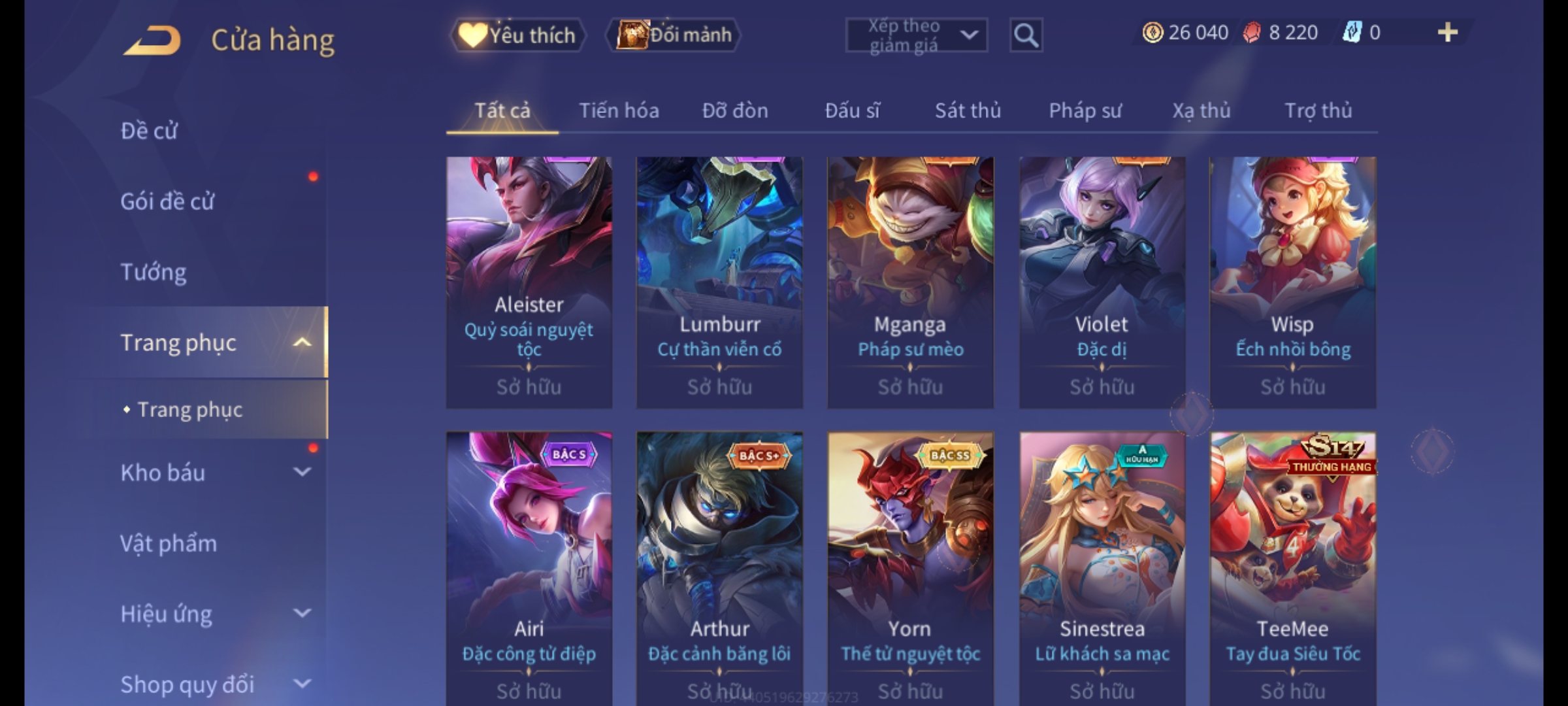Open Đổi mảnh fragment exchange

674,35
